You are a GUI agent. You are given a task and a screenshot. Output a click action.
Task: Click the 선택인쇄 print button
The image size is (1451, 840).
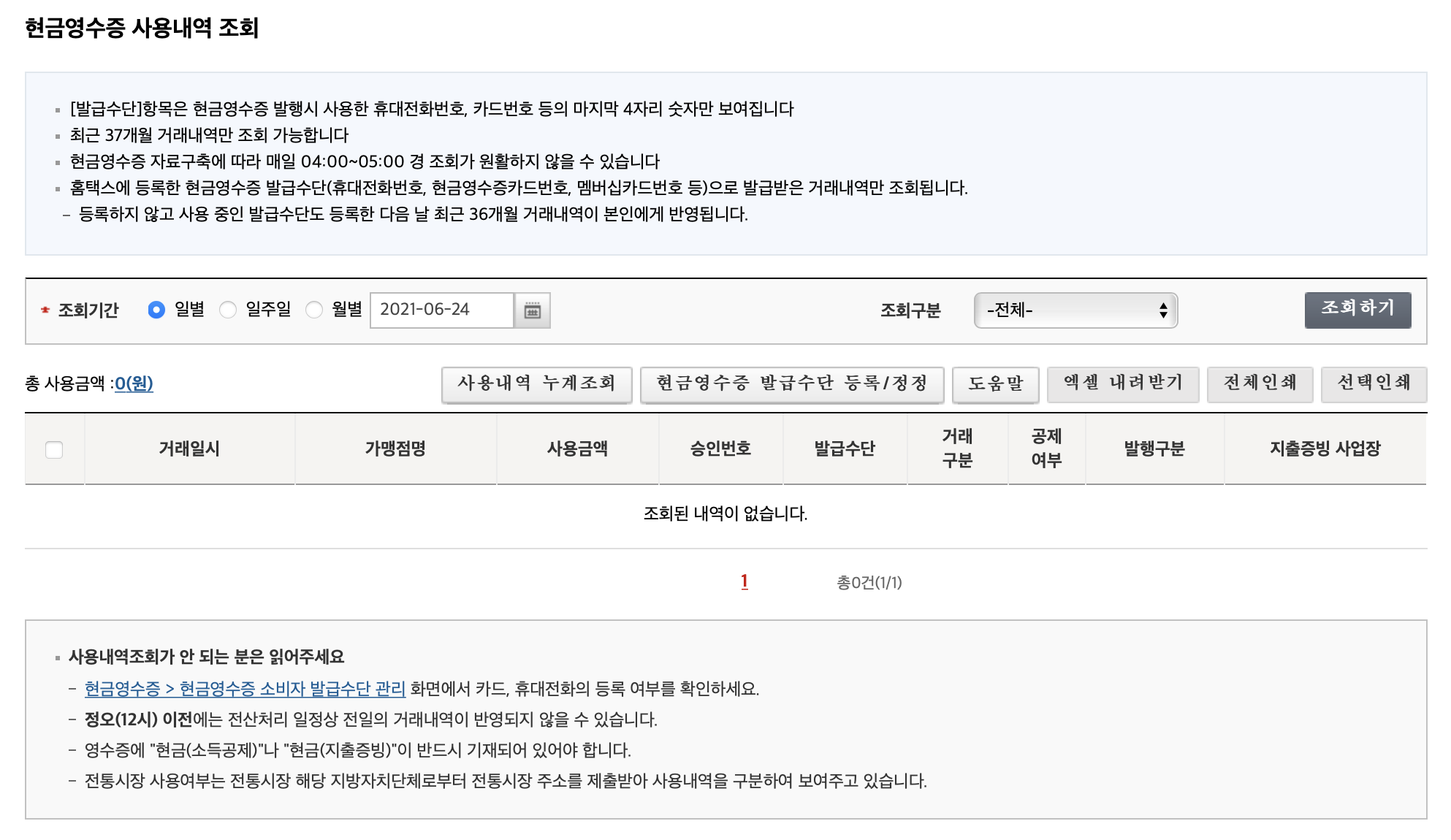click(1374, 384)
